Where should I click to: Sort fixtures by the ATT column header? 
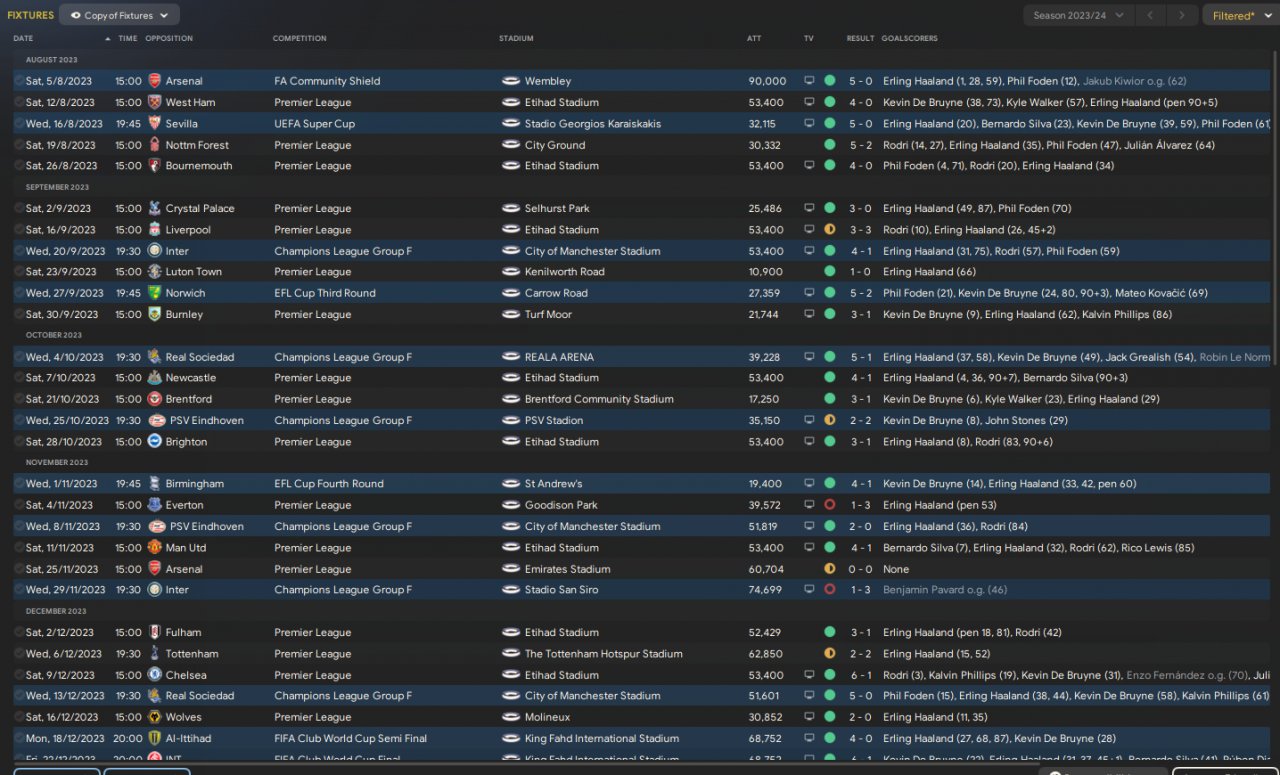pos(754,39)
